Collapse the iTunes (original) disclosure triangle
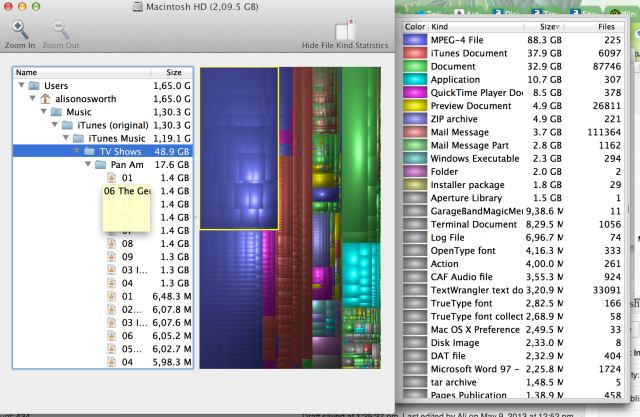The height and width of the screenshot is (417, 640). coord(55,124)
